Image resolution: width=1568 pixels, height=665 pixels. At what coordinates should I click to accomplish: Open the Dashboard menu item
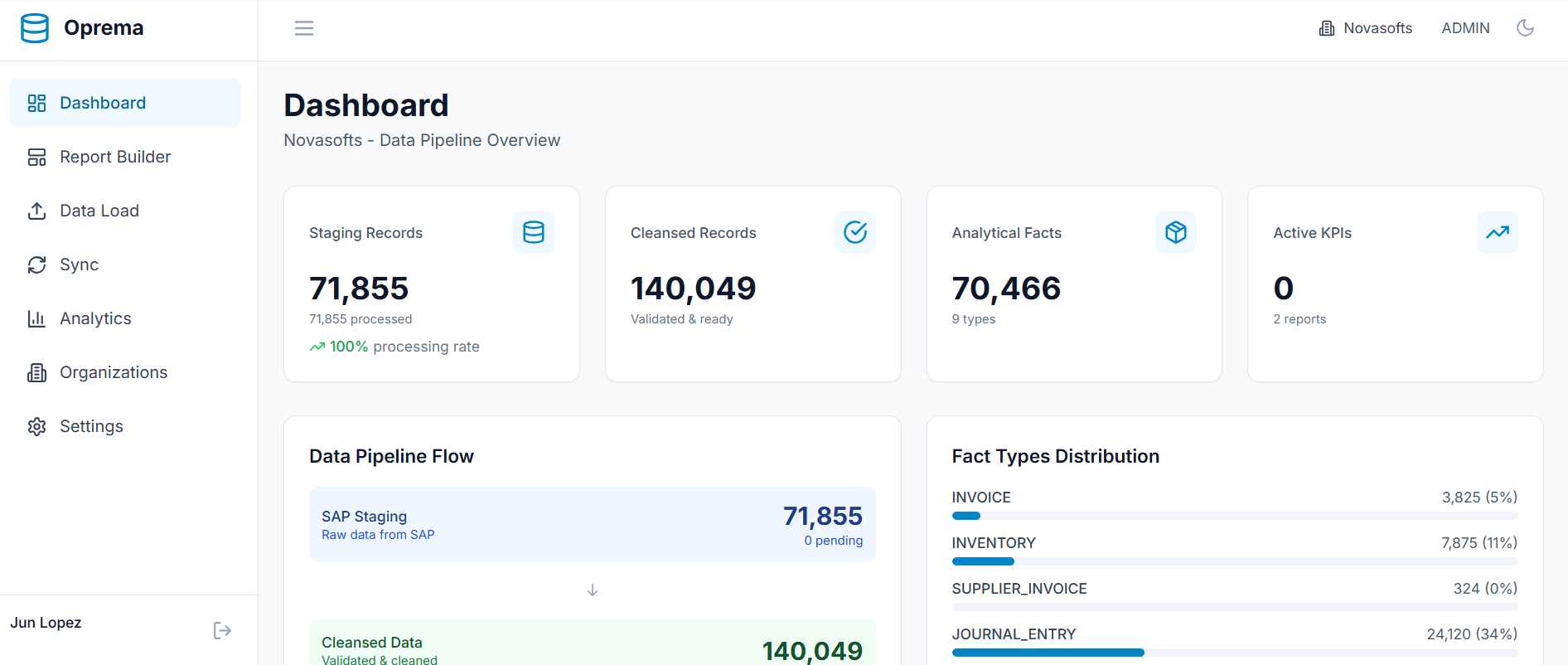tap(126, 103)
